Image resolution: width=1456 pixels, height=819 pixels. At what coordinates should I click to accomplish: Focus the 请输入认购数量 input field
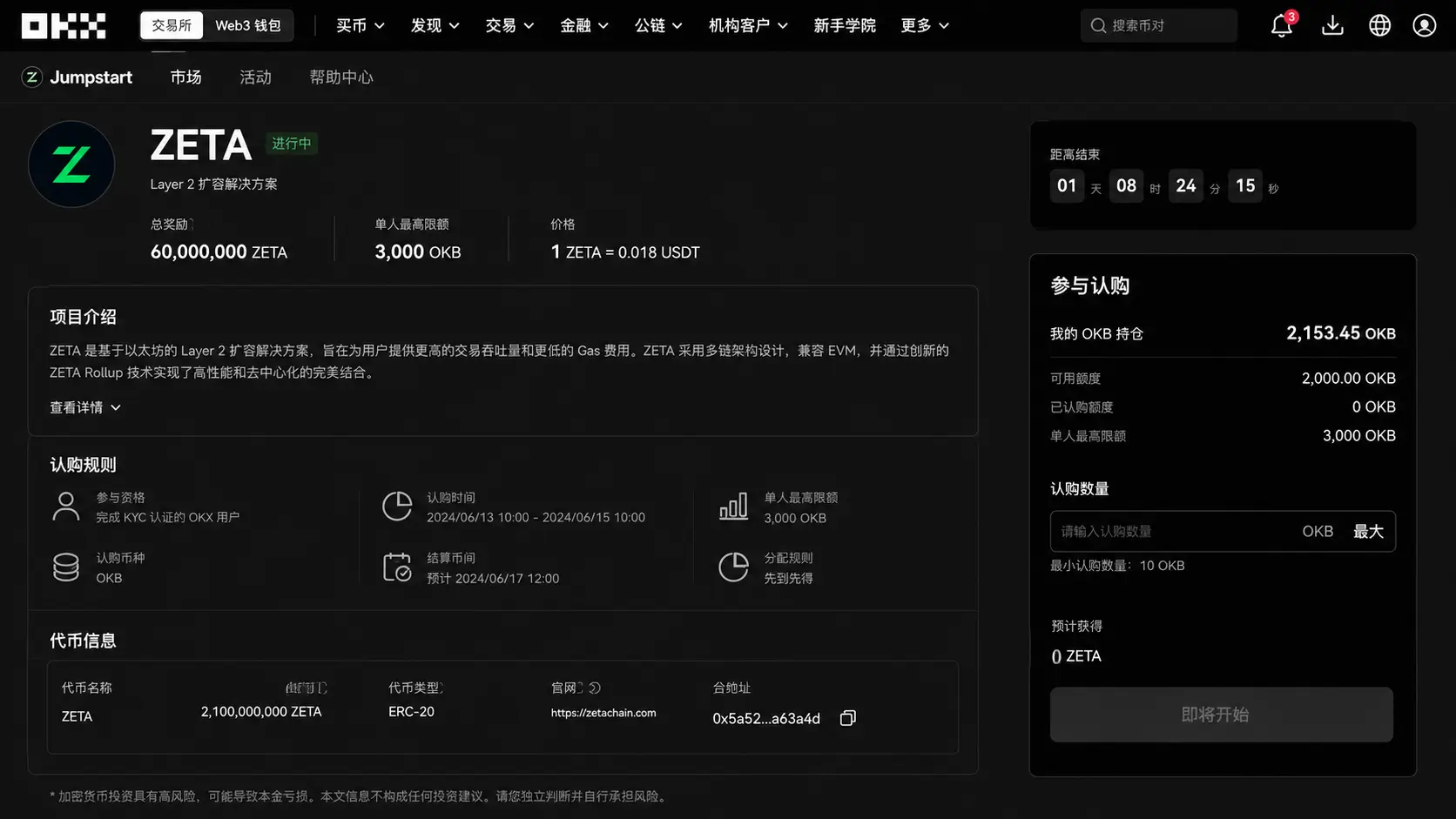(1223, 531)
